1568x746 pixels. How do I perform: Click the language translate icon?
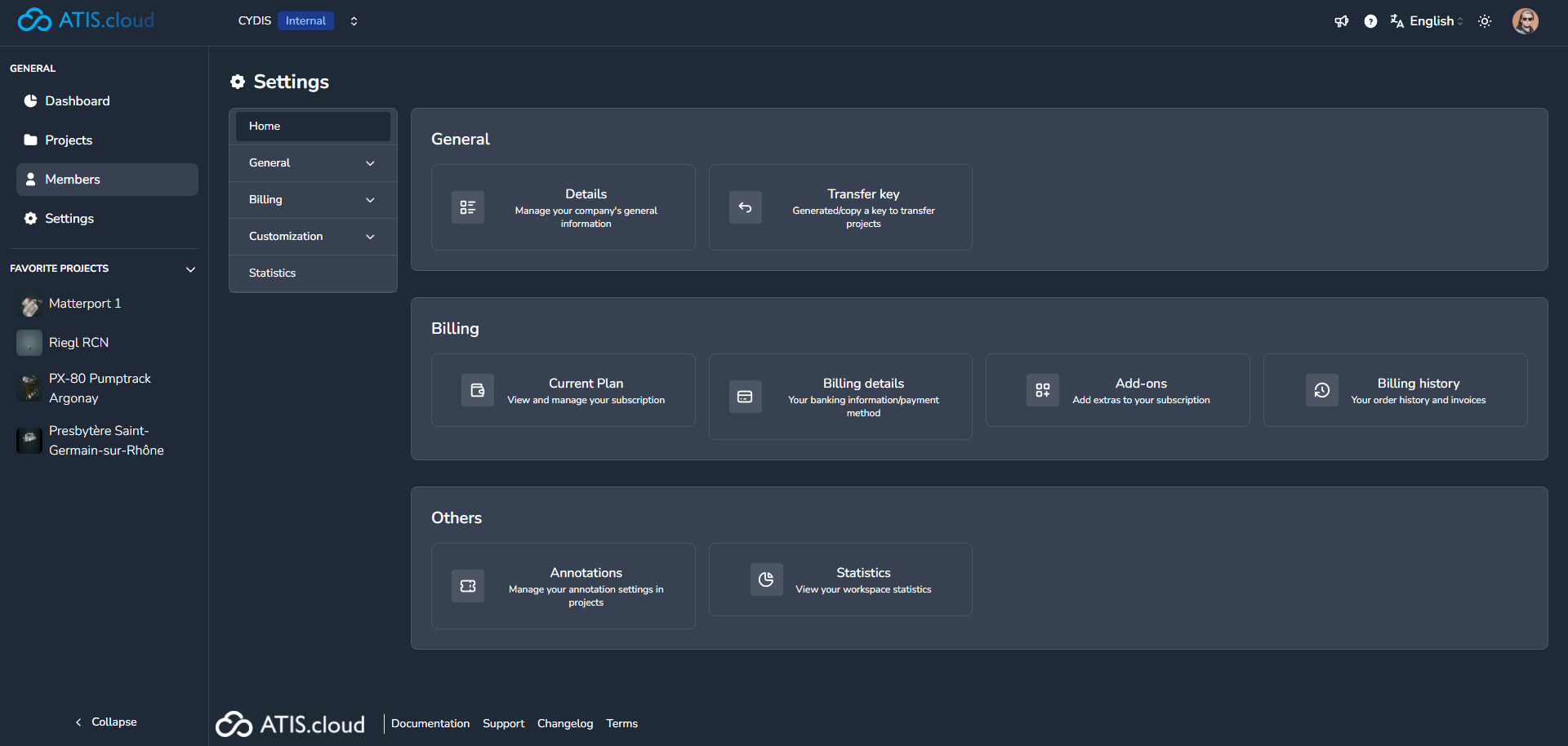(1397, 21)
